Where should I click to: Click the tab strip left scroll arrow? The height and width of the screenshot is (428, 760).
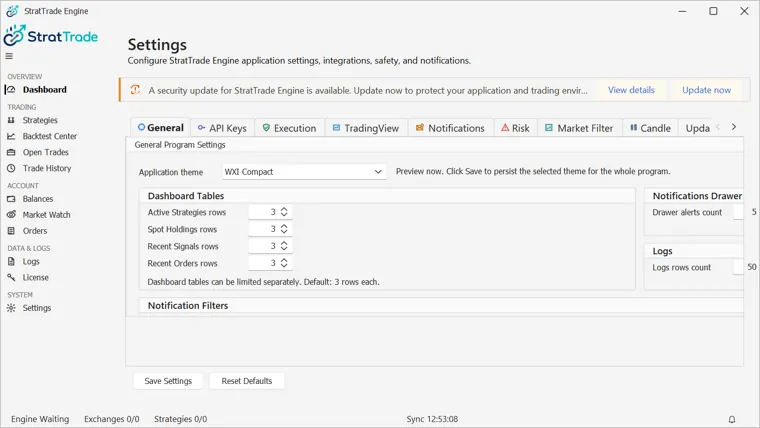pos(718,127)
